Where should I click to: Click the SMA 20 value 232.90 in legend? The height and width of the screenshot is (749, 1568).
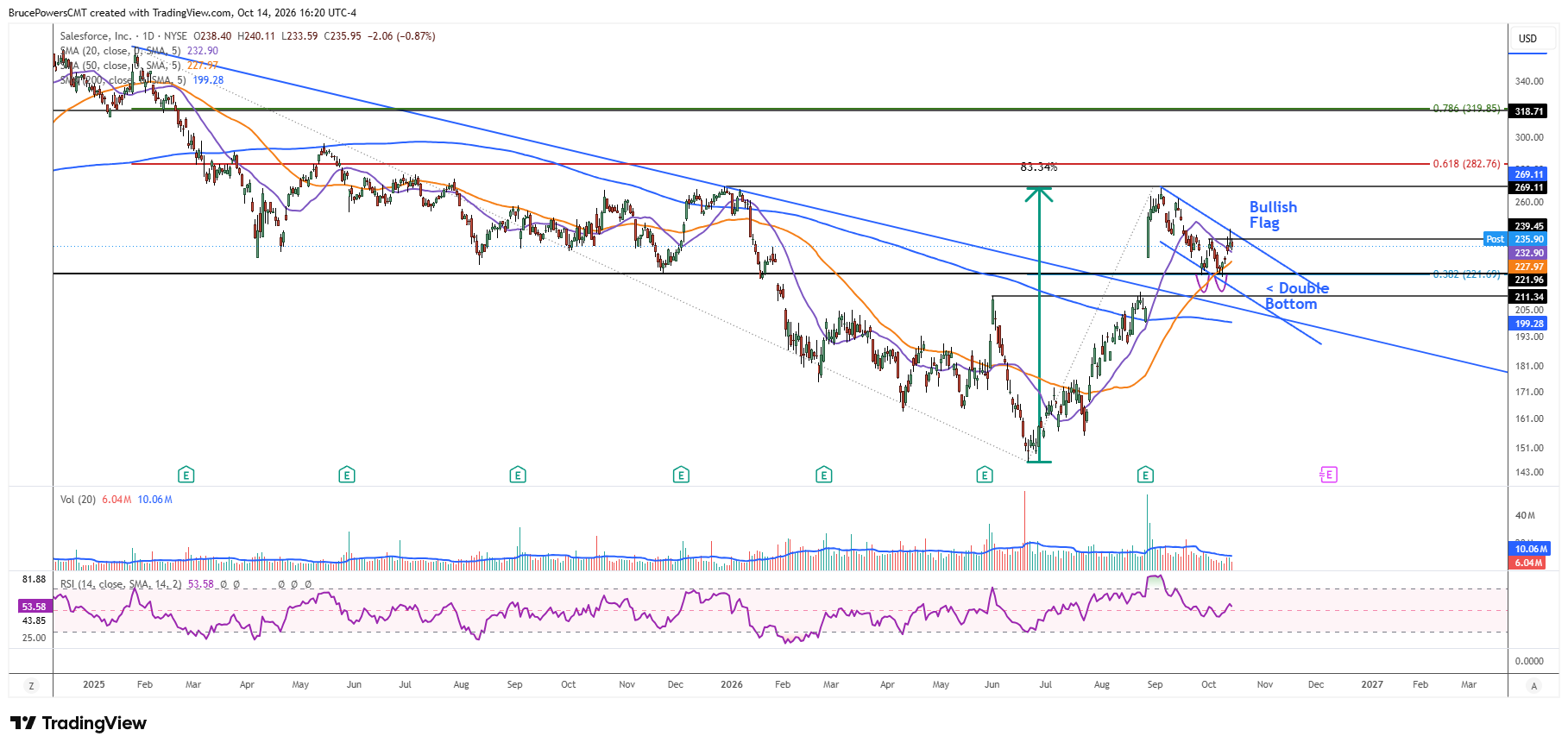[203, 51]
